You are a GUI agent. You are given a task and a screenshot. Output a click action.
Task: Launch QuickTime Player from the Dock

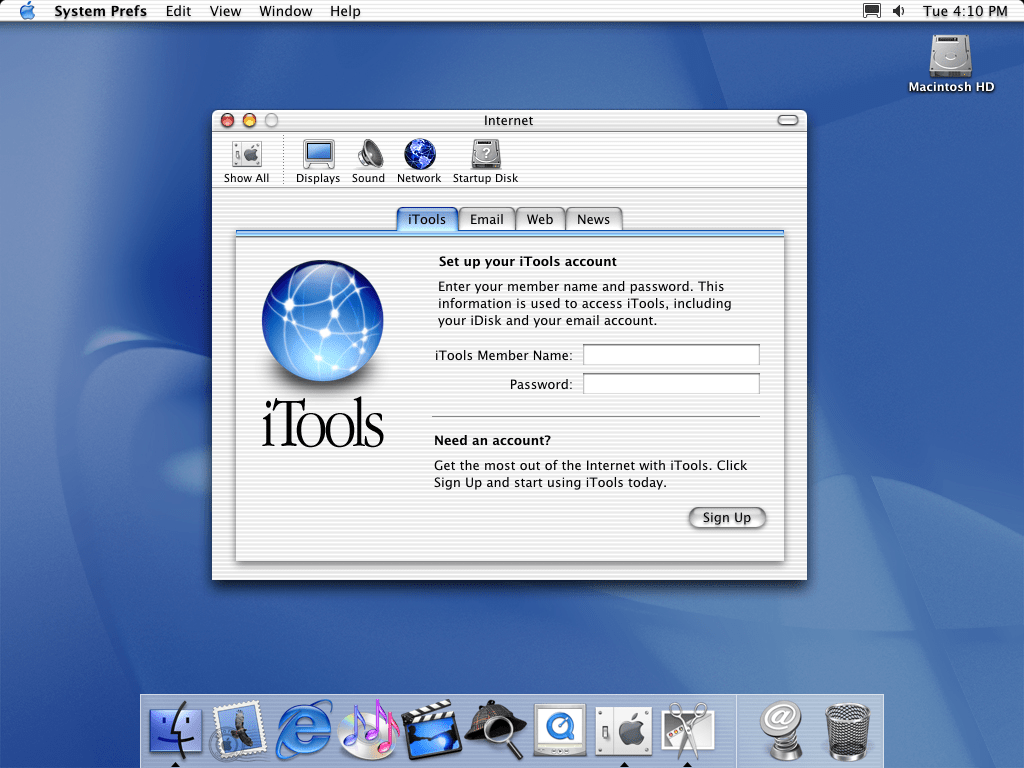tap(560, 729)
